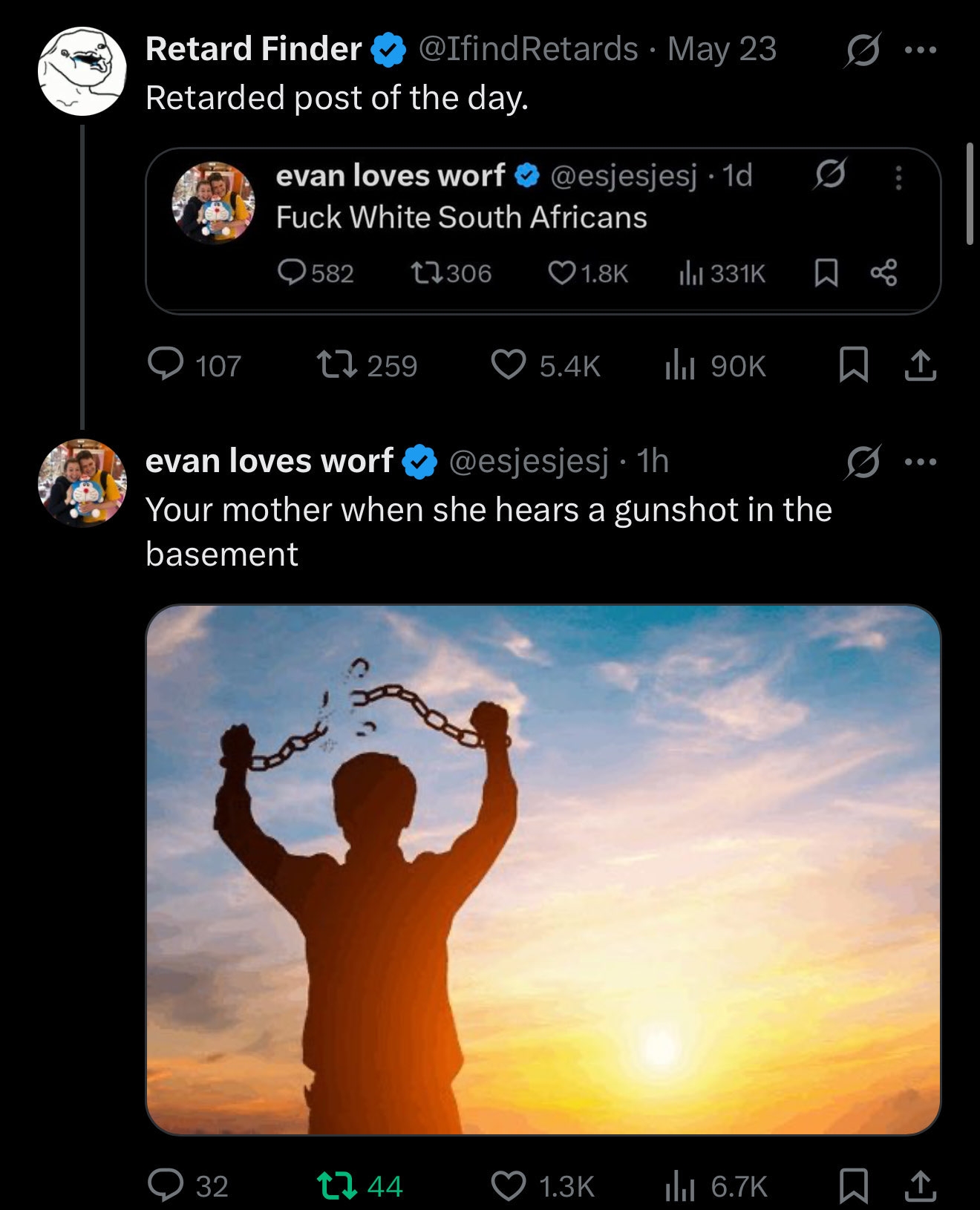The height and width of the screenshot is (1210, 980).
Task: Open the vertical dots menu in the quoted post
Action: 898,177
